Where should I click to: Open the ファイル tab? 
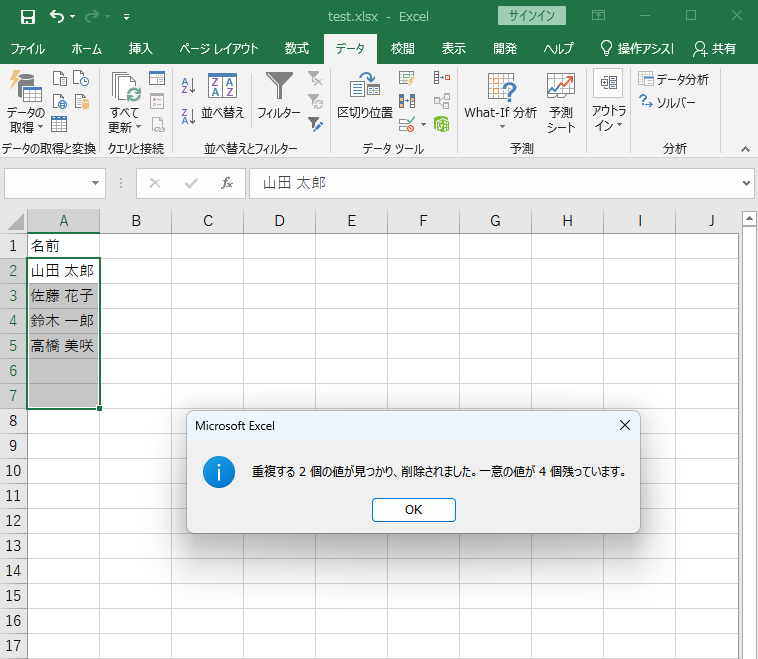(28, 49)
